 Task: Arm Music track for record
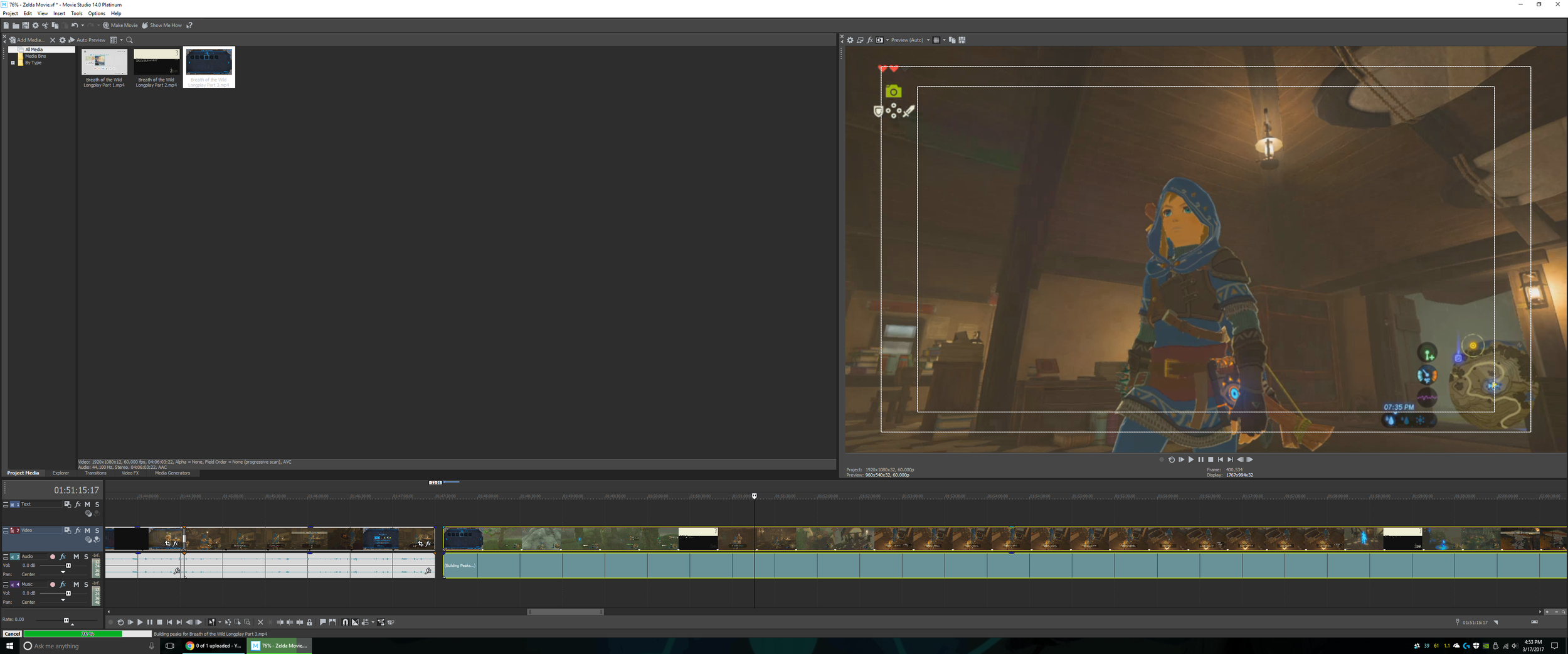53,585
